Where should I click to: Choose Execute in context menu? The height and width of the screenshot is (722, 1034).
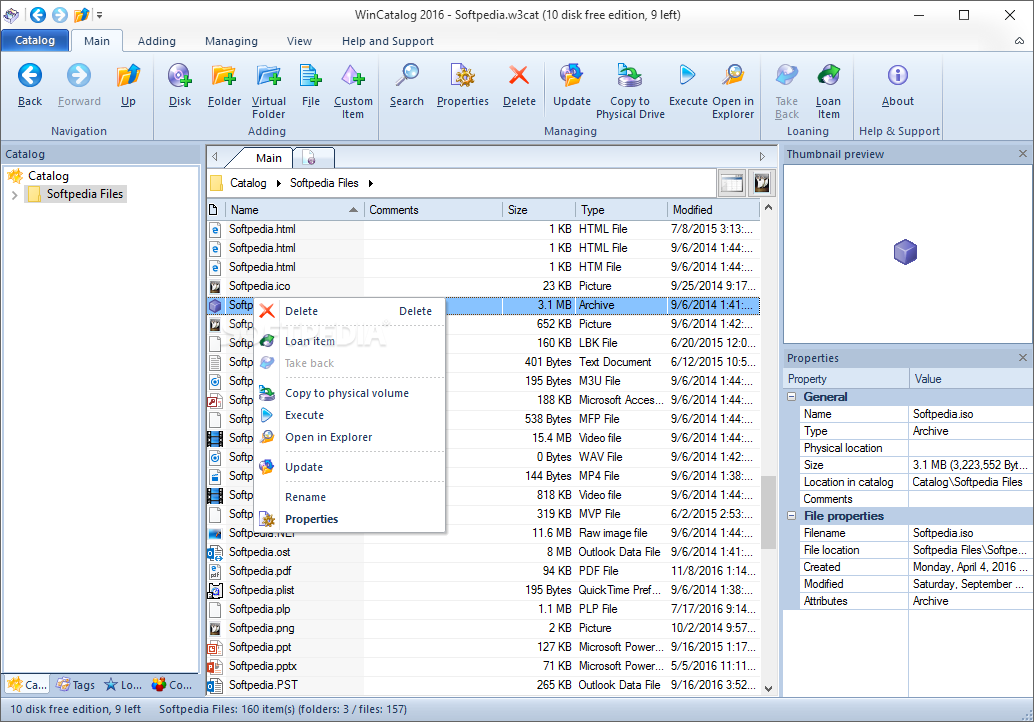[x=350, y=415]
